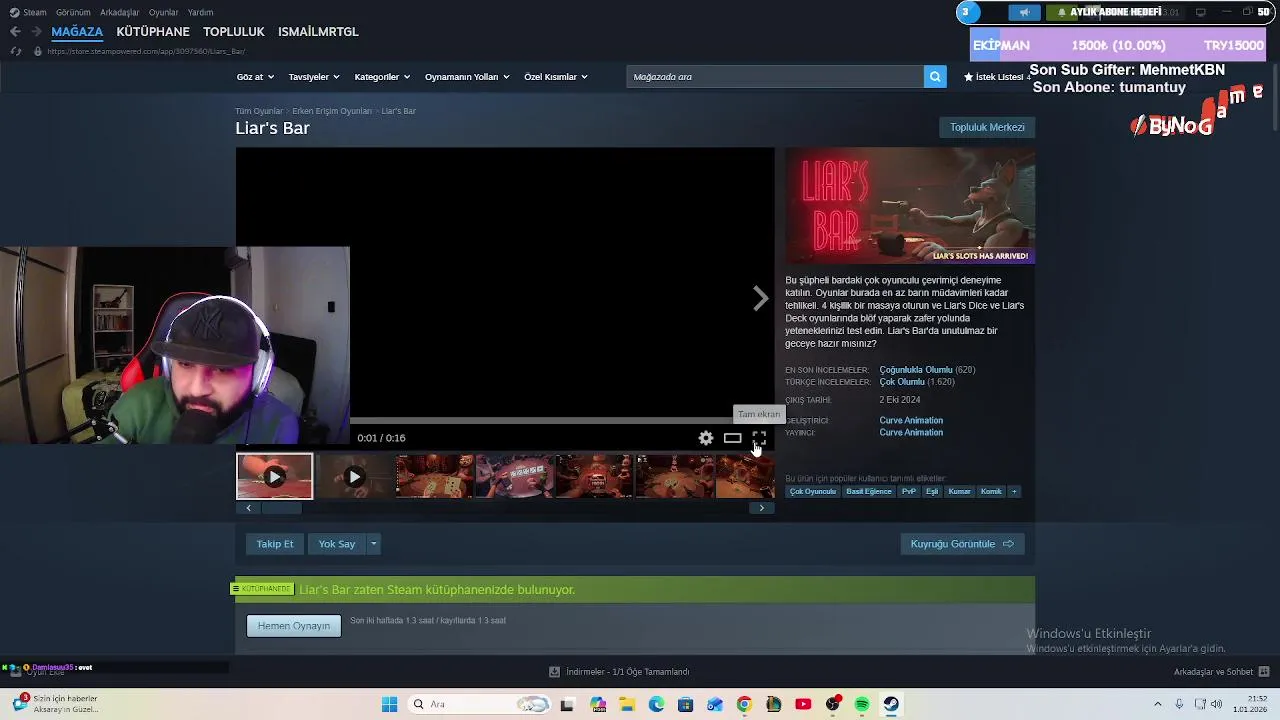Open ISMAİLMRTGL profile tab
The width and height of the screenshot is (1280, 720).
pyautogui.click(x=318, y=32)
